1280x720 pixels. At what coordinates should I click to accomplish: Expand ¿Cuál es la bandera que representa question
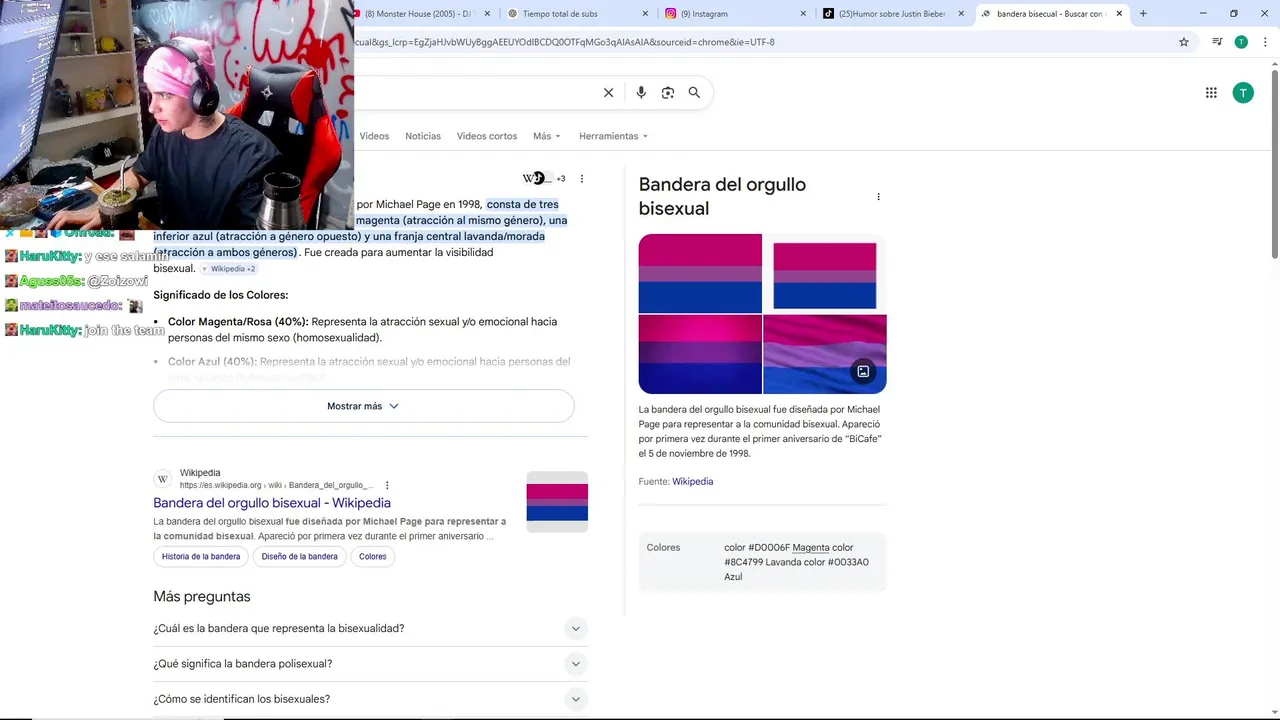pyautogui.click(x=370, y=629)
